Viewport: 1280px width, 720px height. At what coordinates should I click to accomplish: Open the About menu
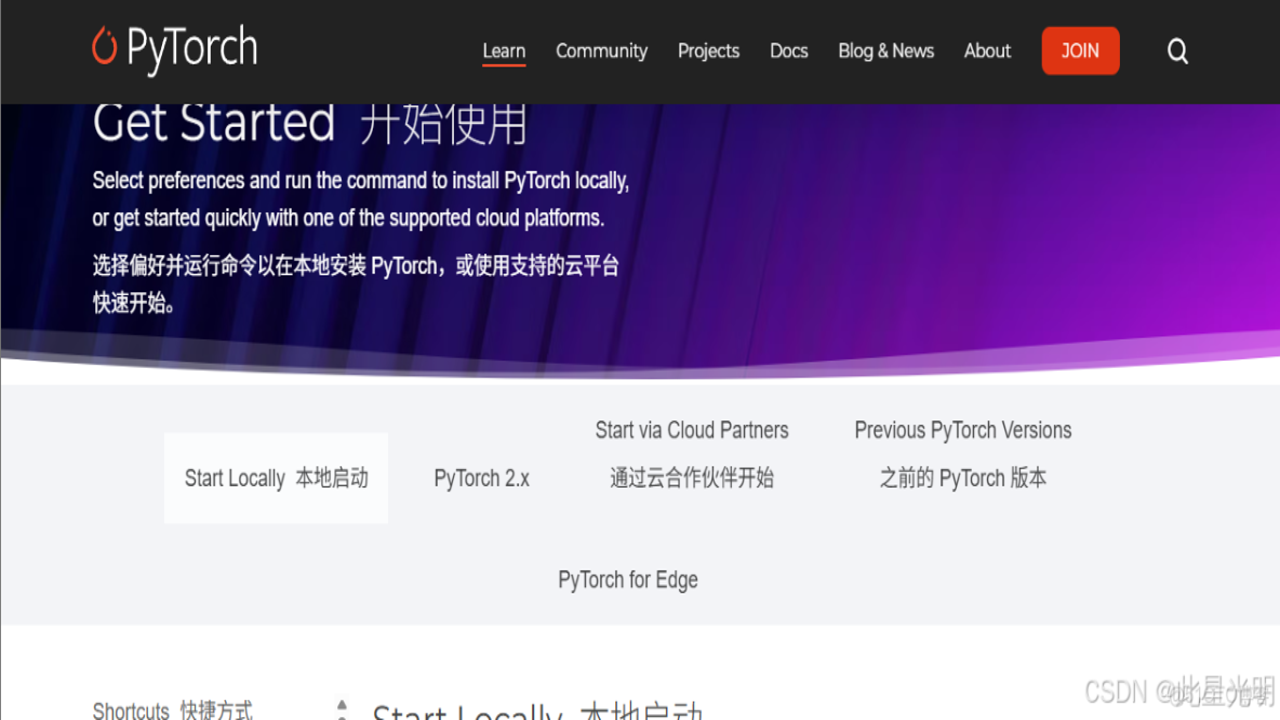[x=988, y=51]
